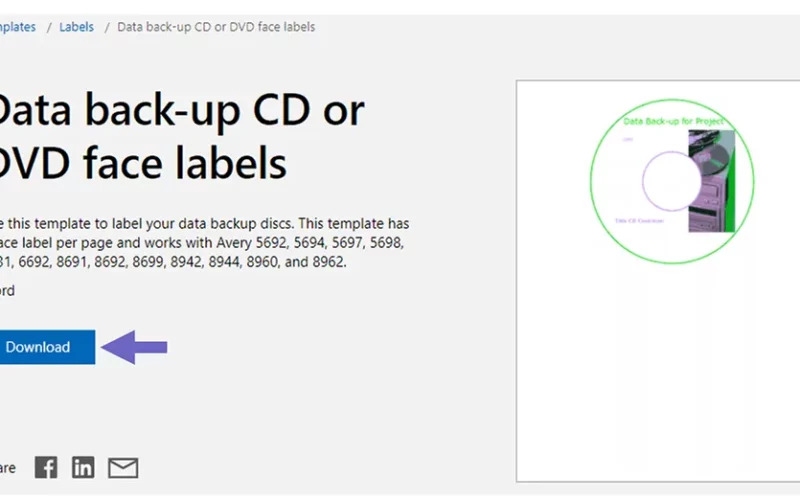Screen dimensions: 800x500
Task: Click the CD center hole in preview
Action: (671, 181)
